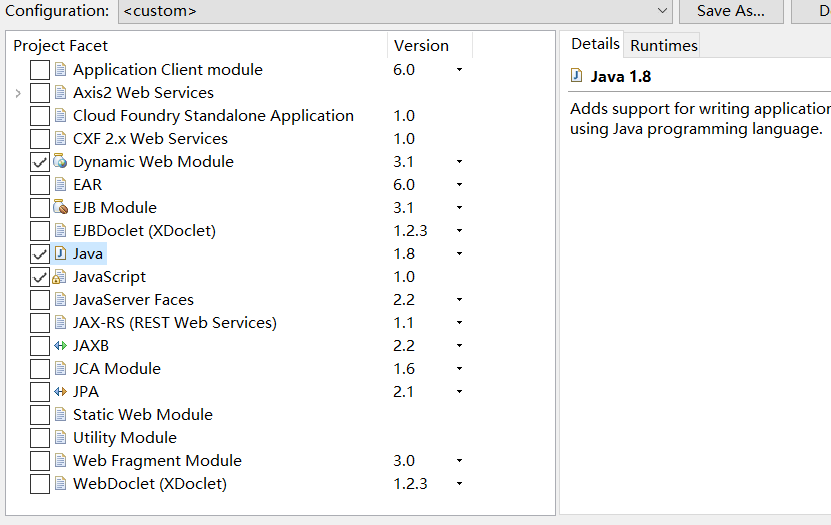Select the Details tab
Screen dimensions: 831x525
595,44
